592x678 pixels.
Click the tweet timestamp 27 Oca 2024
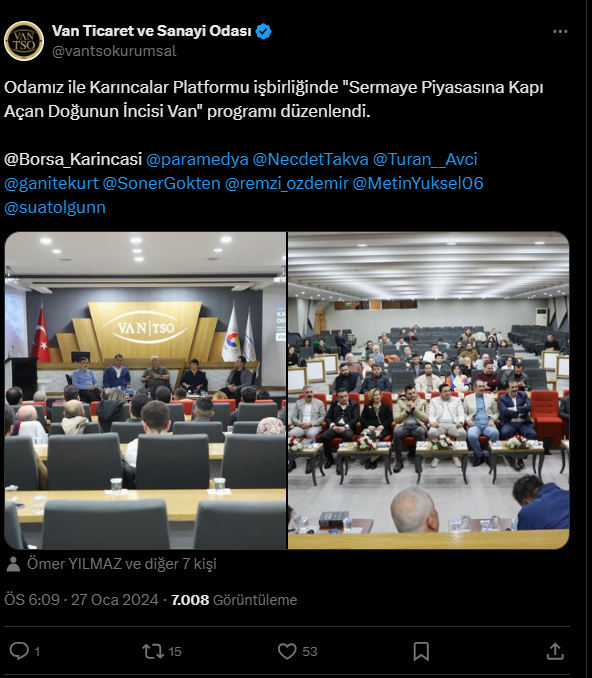[115, 600]
